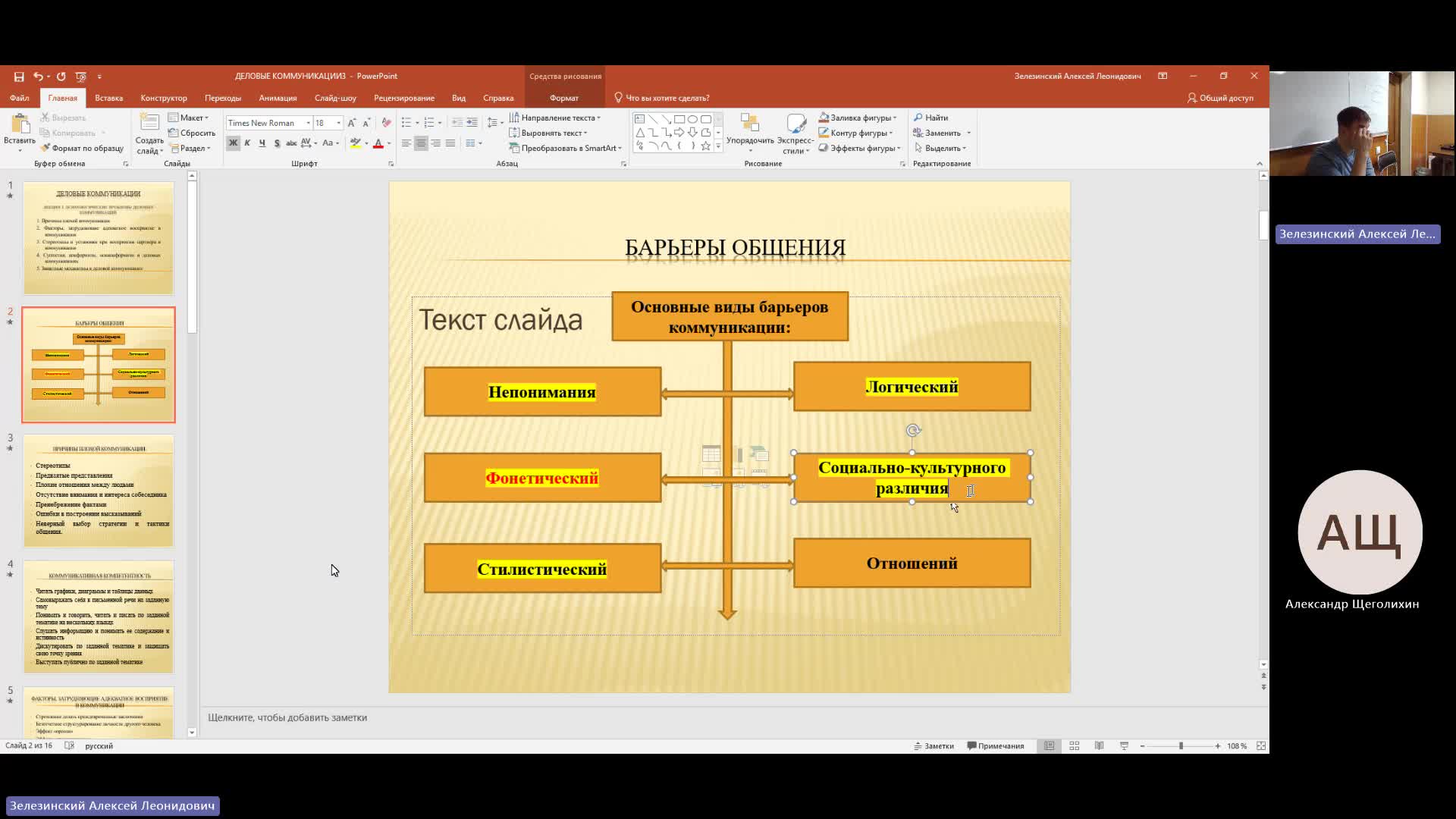Toggle Underline (Ч) formatting
This screenshot has height=819, width=1456.
pyautogui.click(x=262, y=143)
